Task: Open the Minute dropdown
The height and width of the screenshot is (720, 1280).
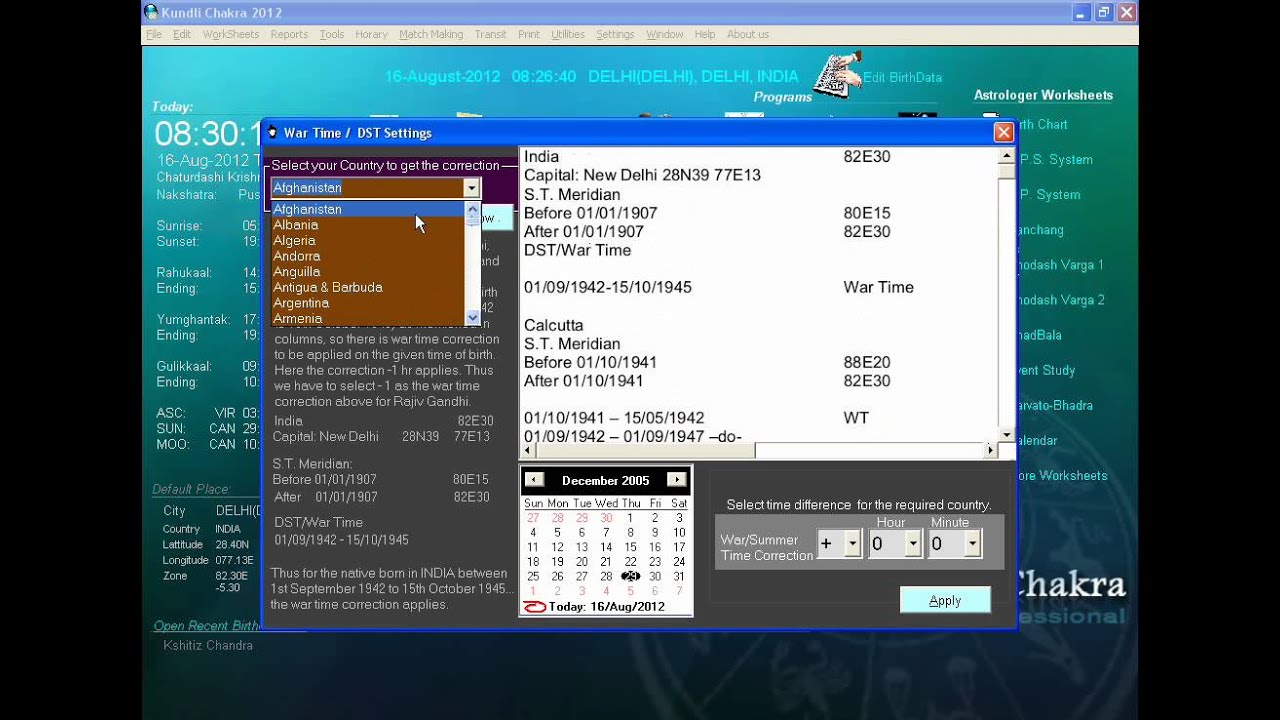Action: 972,544
